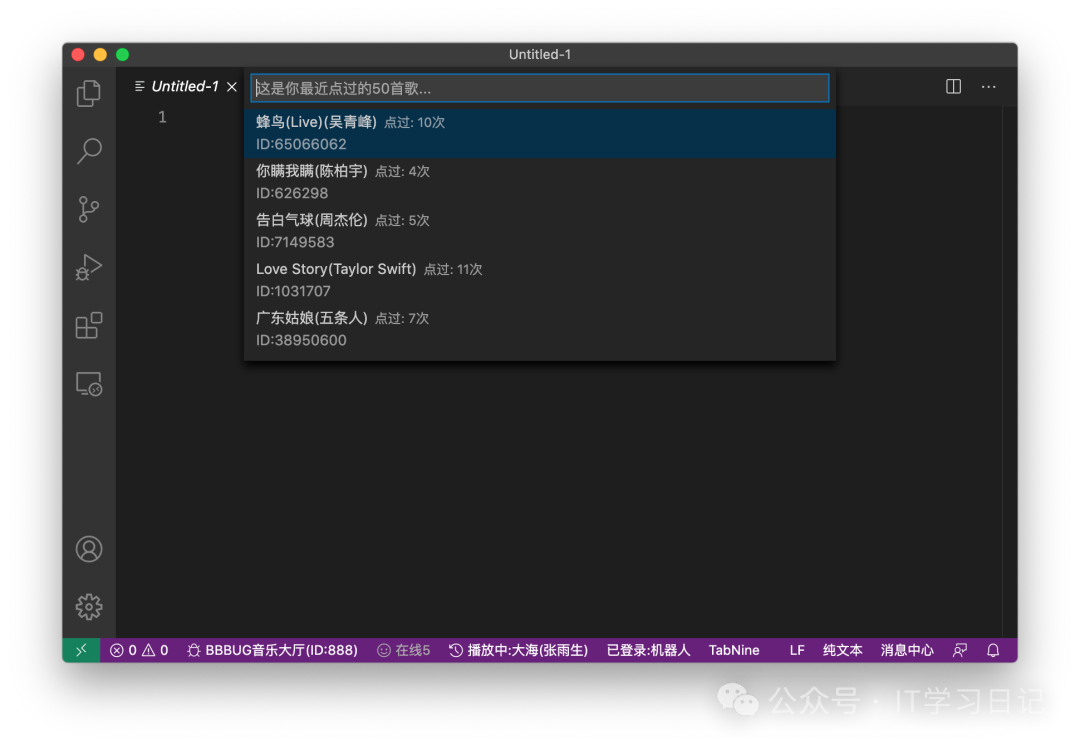Open the Accounts icon
The width and height of the screenshot is (1080, 745).
coord(89,549)
